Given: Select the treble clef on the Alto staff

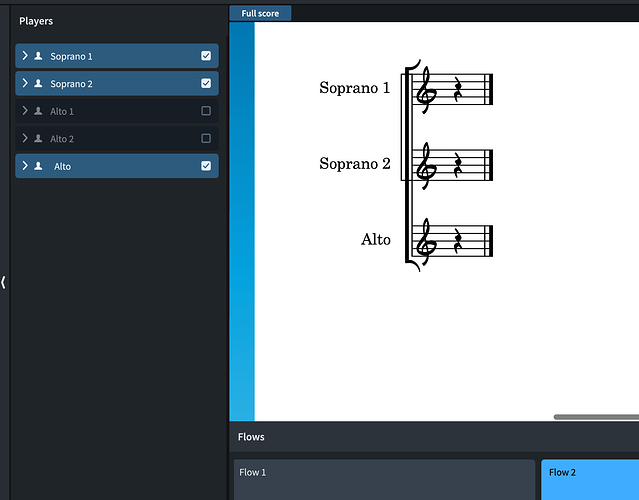Looking at the screenshot, I should coord(426,242).
